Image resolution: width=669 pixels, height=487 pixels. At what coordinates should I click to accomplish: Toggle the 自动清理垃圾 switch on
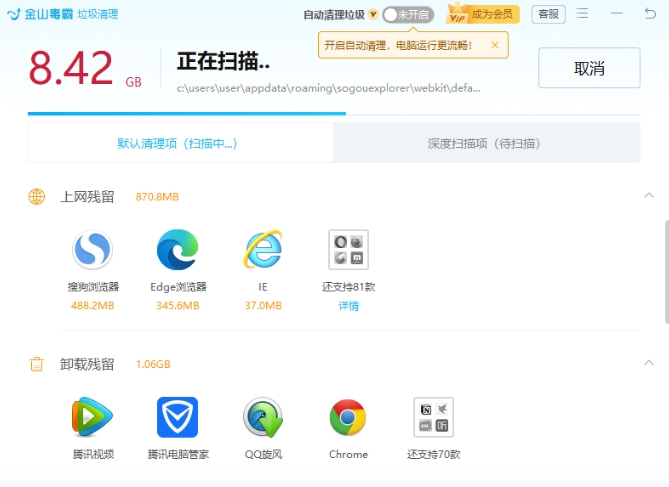(408, 15)
